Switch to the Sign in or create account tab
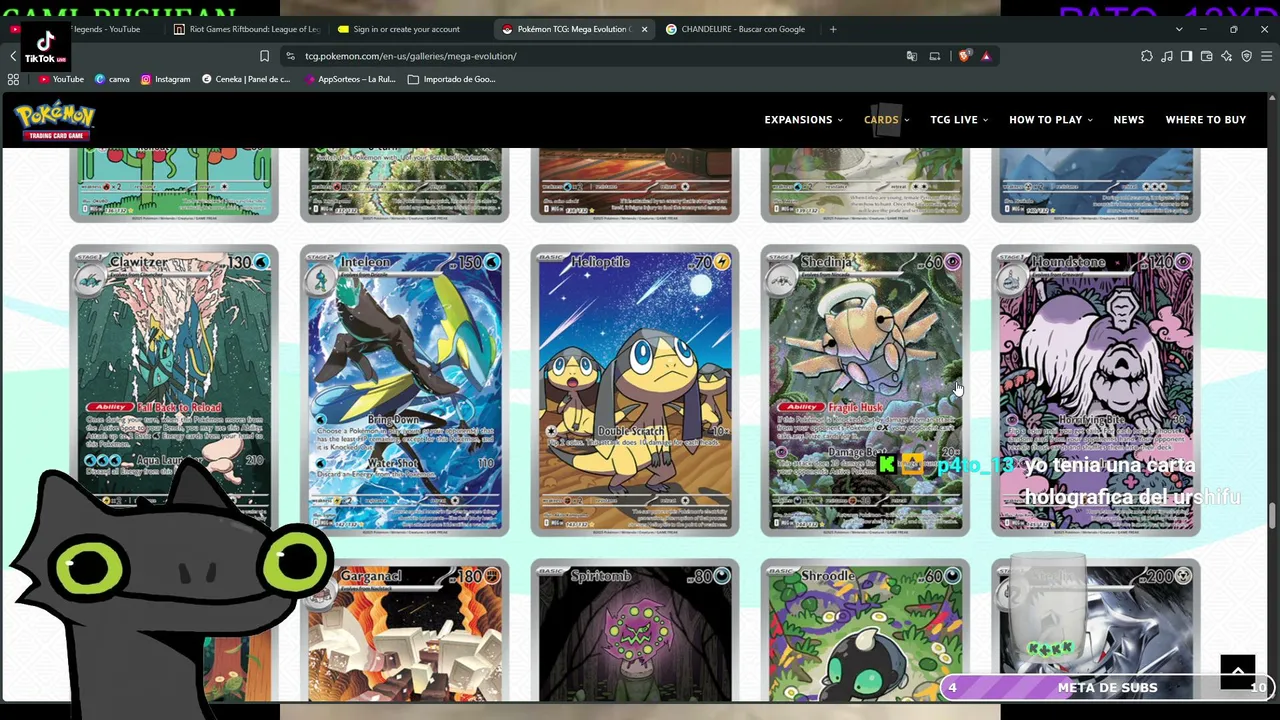Image resolution: width=1280 pixels, height=720 pixels. click(x=409, y=29)
